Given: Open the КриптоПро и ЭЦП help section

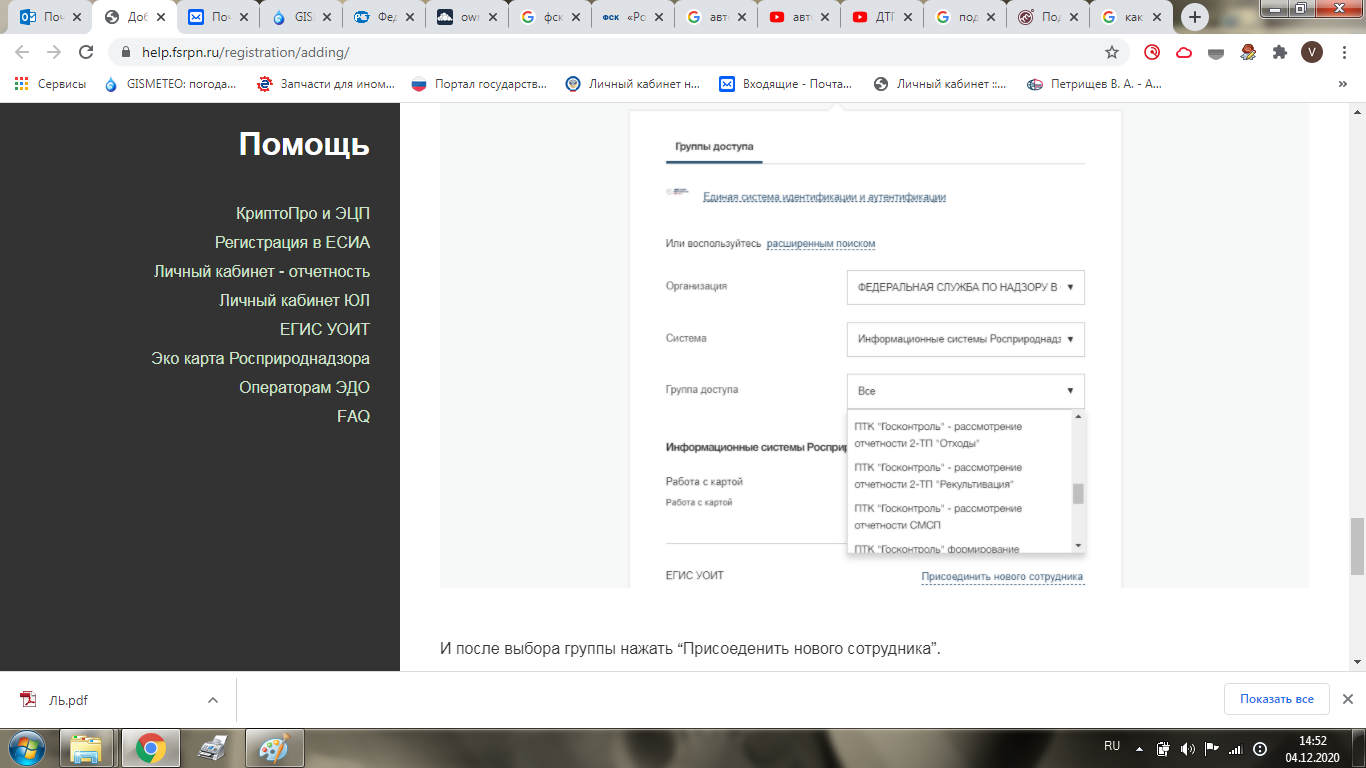Looking at the screenshot, I should (x=303, y=213).
